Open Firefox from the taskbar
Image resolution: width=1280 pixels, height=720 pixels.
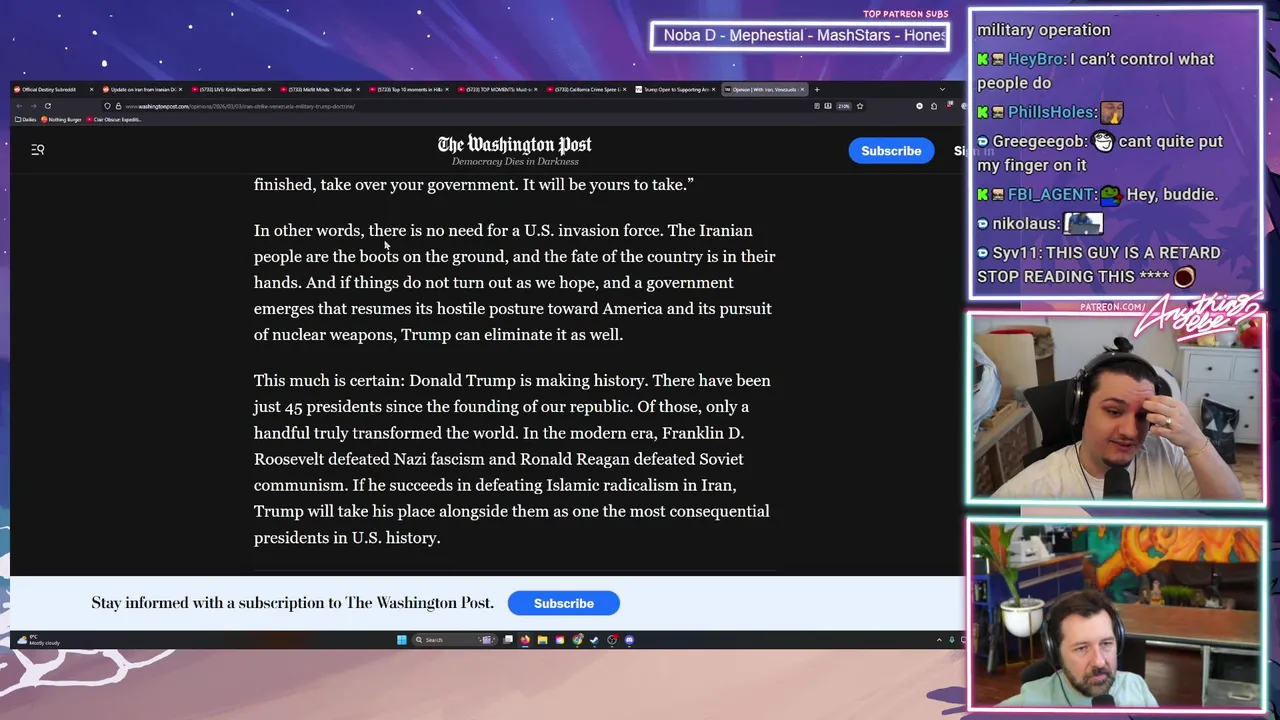tap(525, 640)
